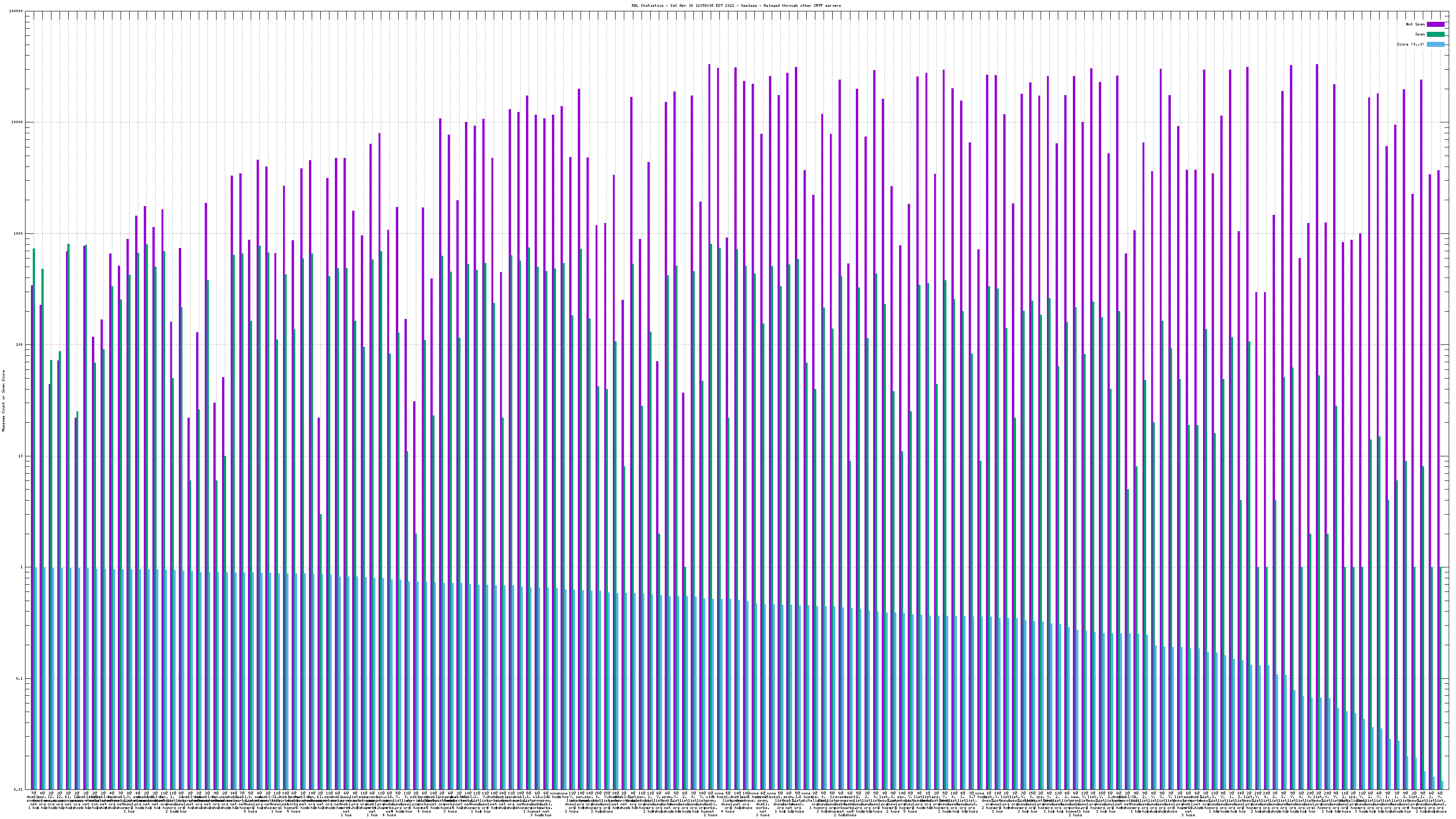Click the 1000 y-axis tick label
The image size is (1456, 819).
pyautogui.click(x=19, y=233)
